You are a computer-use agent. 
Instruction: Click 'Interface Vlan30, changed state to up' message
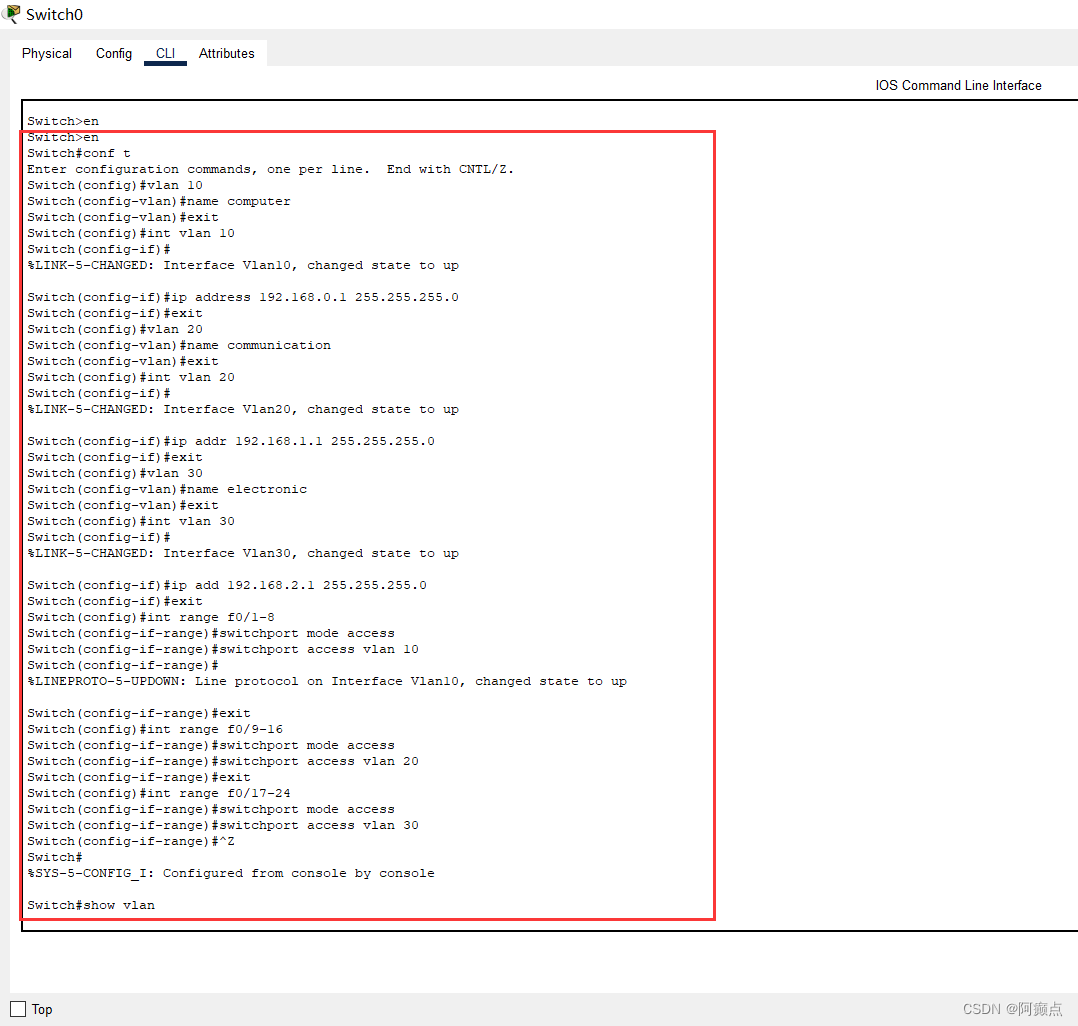coord(243,553)
